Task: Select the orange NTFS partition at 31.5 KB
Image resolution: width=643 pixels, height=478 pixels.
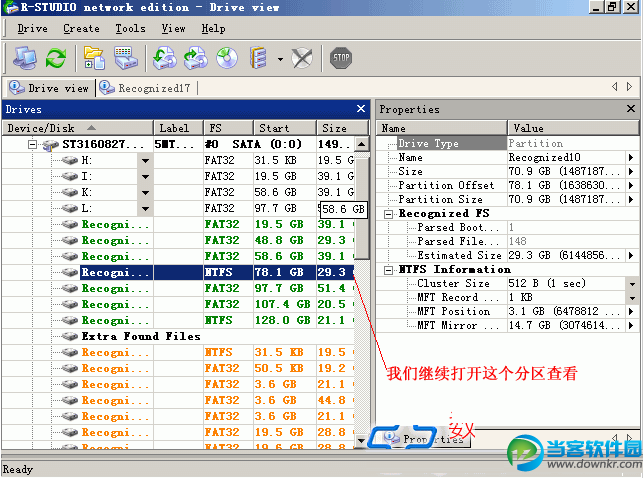Action: pos(178,353)
